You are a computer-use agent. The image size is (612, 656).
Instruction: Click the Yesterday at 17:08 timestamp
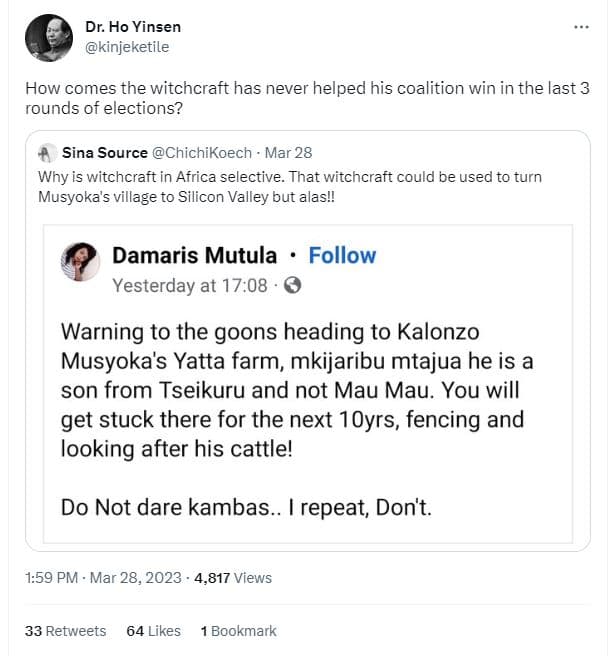(189, 285)
